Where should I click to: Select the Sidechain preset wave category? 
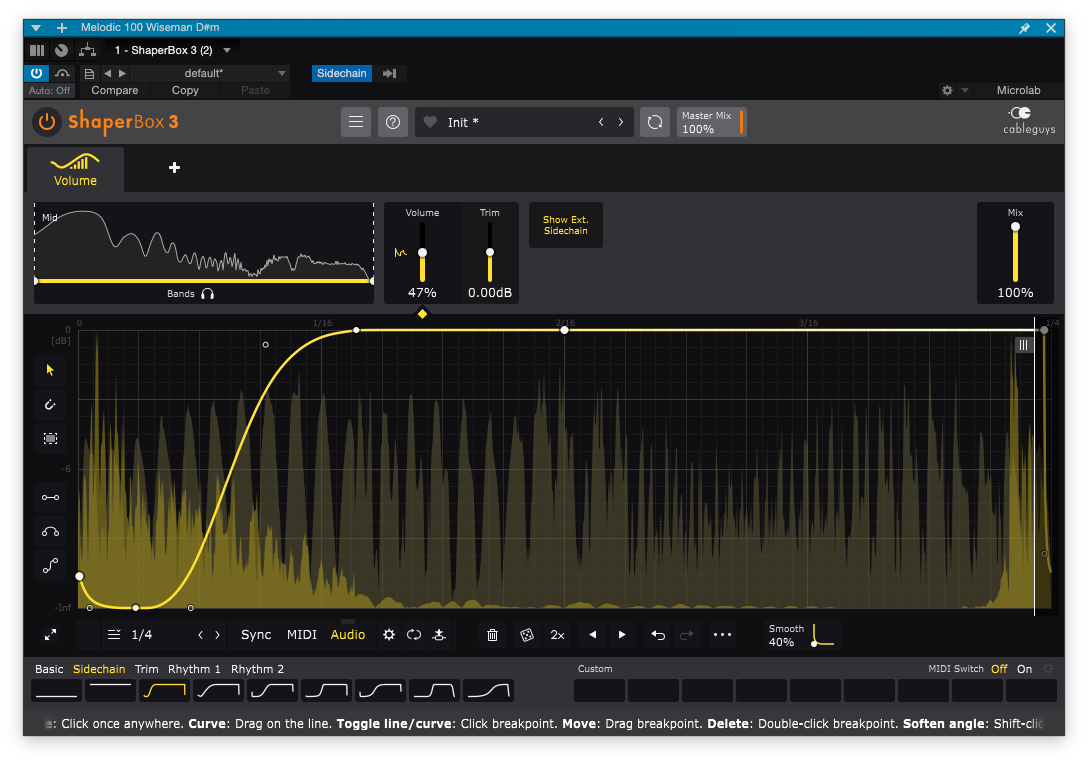click(x=99, y=669)
